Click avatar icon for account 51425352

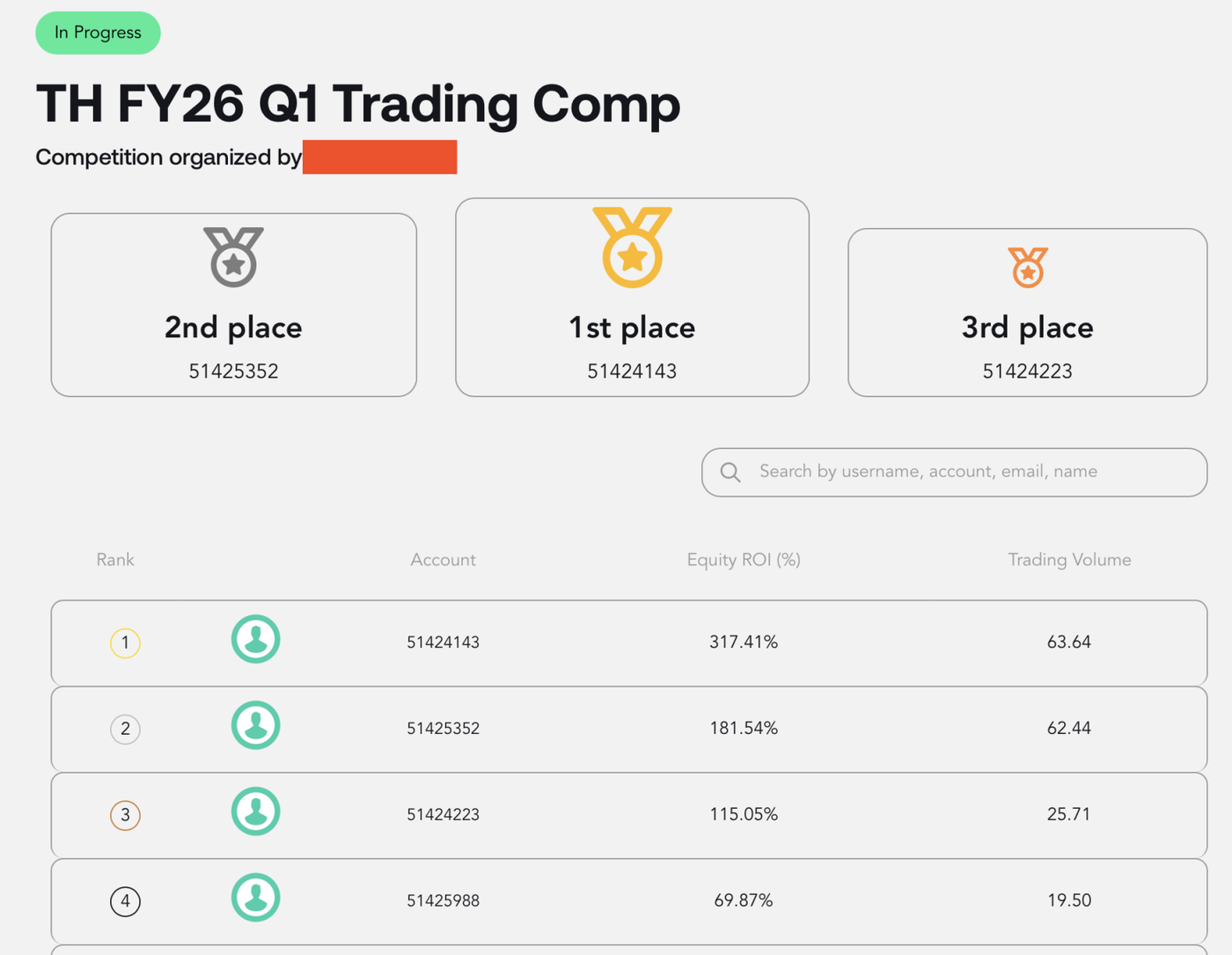pos(256,725)
